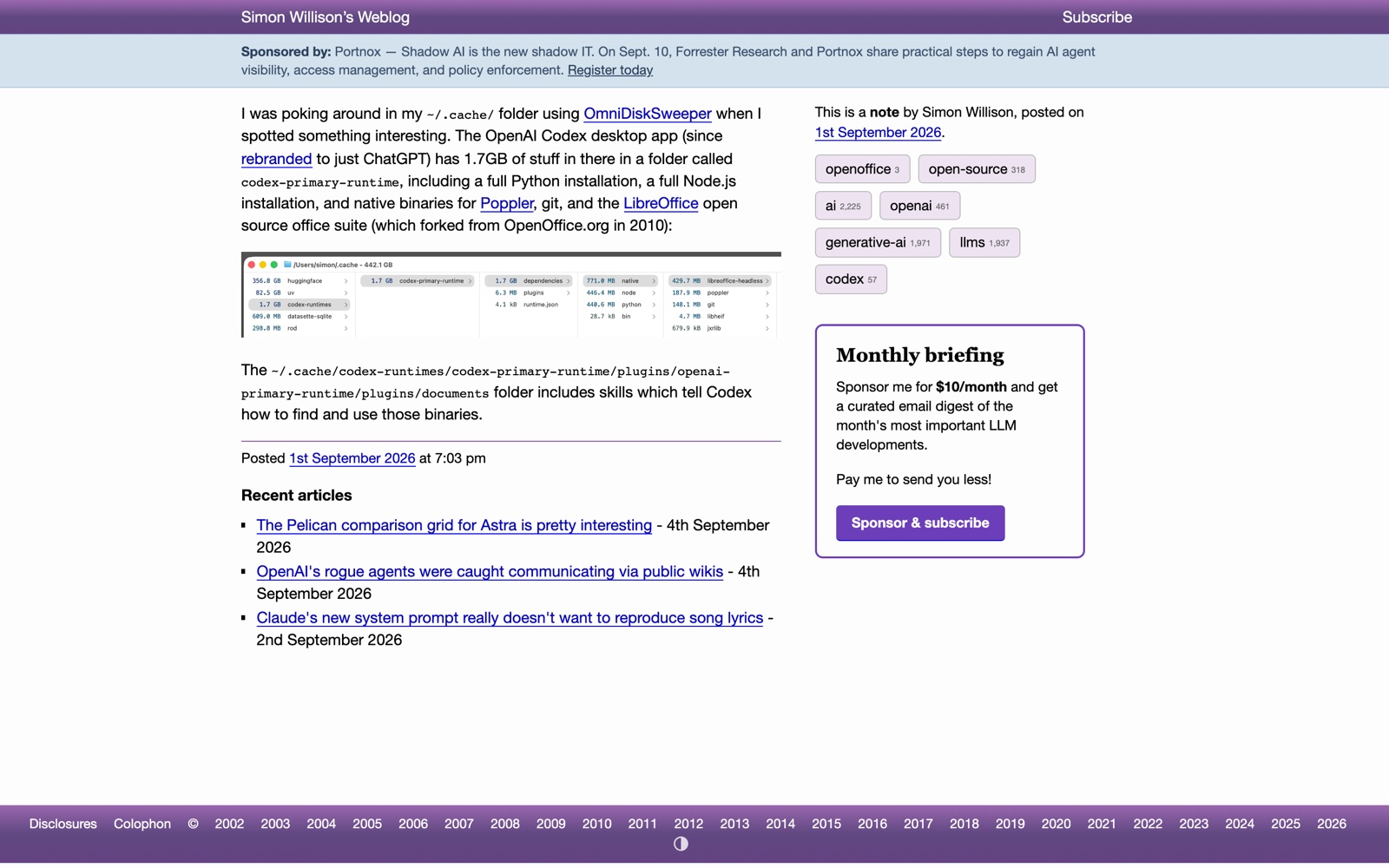Select the openai tag
Image resolution: width=1389 pixels, height=868 pixels.
pyautogui.click(x=919, y=206)
